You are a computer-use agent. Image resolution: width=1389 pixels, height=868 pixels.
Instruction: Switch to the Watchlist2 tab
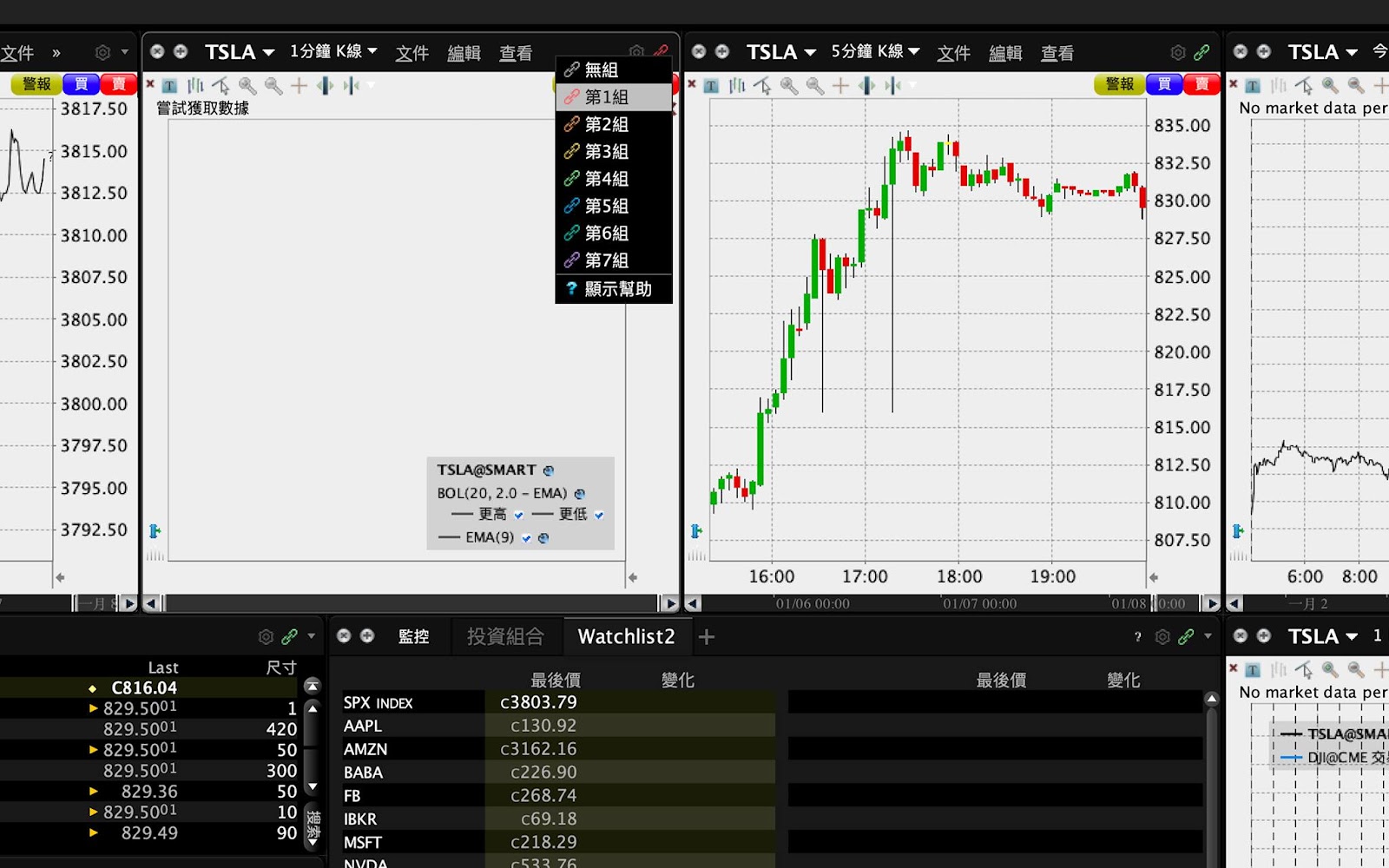point(626,636)
